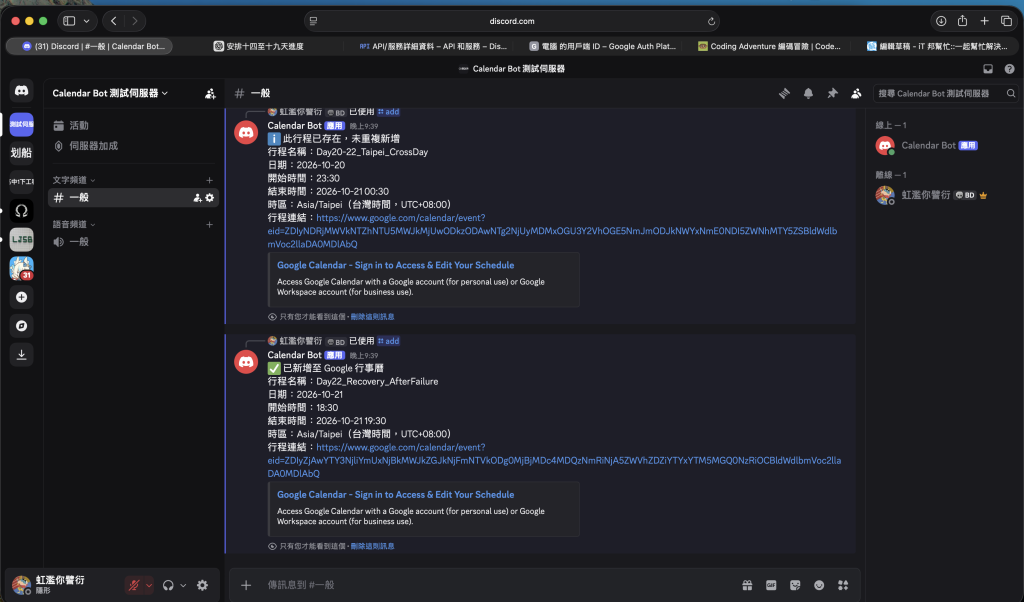Download apps icon in server list
Viewport: 1024px width, 602px height.
(22, 355)
